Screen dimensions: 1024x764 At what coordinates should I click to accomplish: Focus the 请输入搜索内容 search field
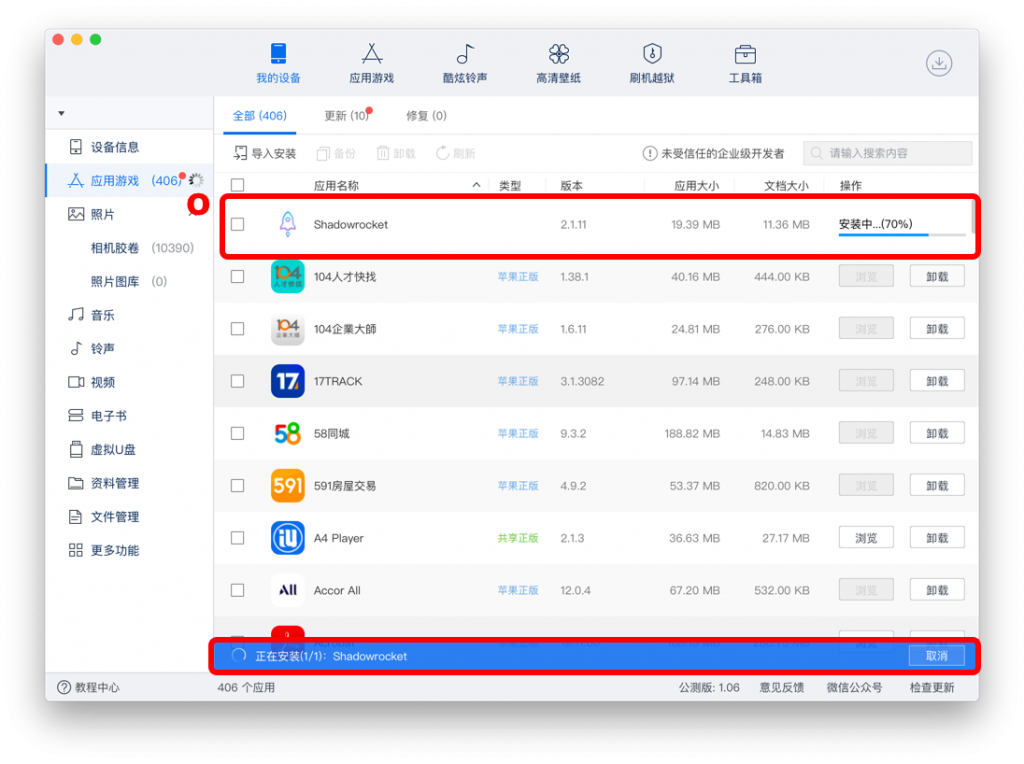(x=888, y=153)
